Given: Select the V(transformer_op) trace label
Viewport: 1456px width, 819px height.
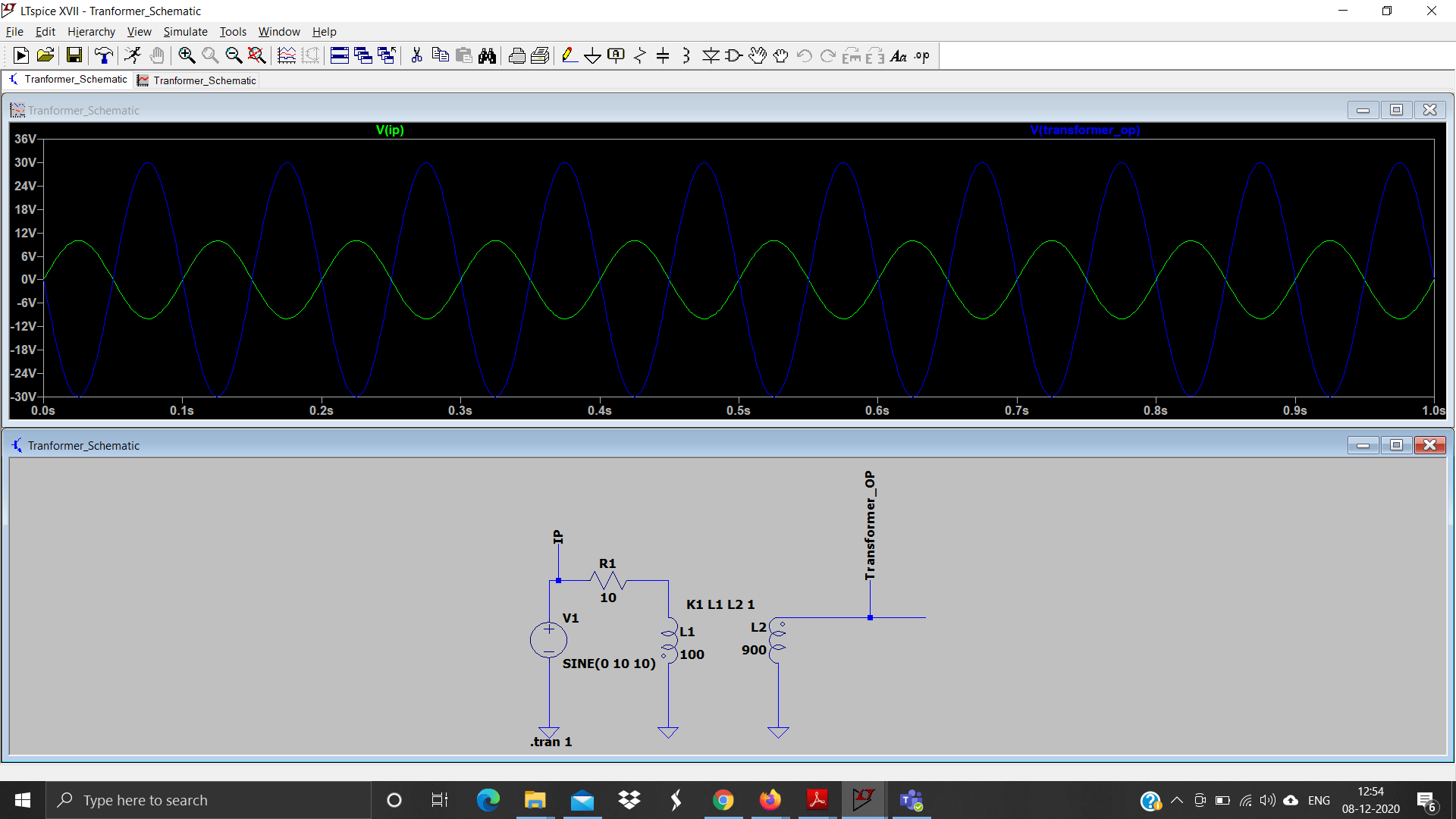Looking at the screenshot, I should tap(1085, 130).
